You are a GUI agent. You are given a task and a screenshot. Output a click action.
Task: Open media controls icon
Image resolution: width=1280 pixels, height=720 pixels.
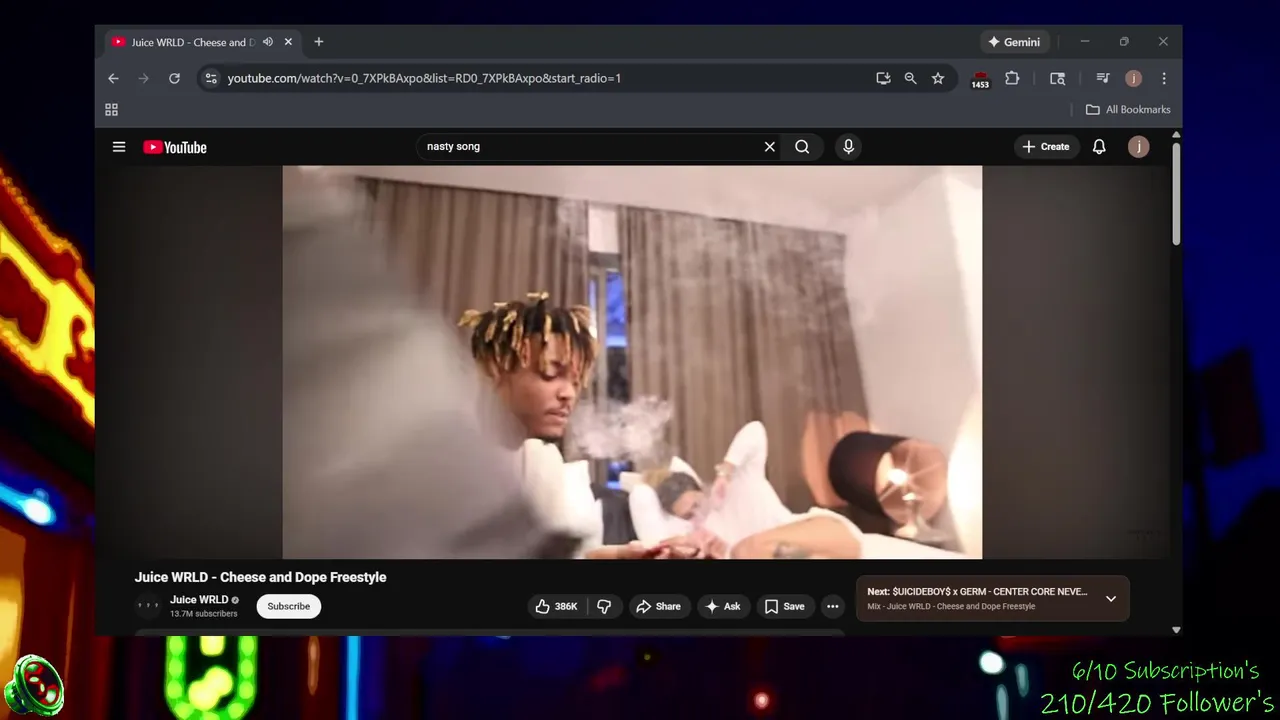click(x=1103, y=78)
